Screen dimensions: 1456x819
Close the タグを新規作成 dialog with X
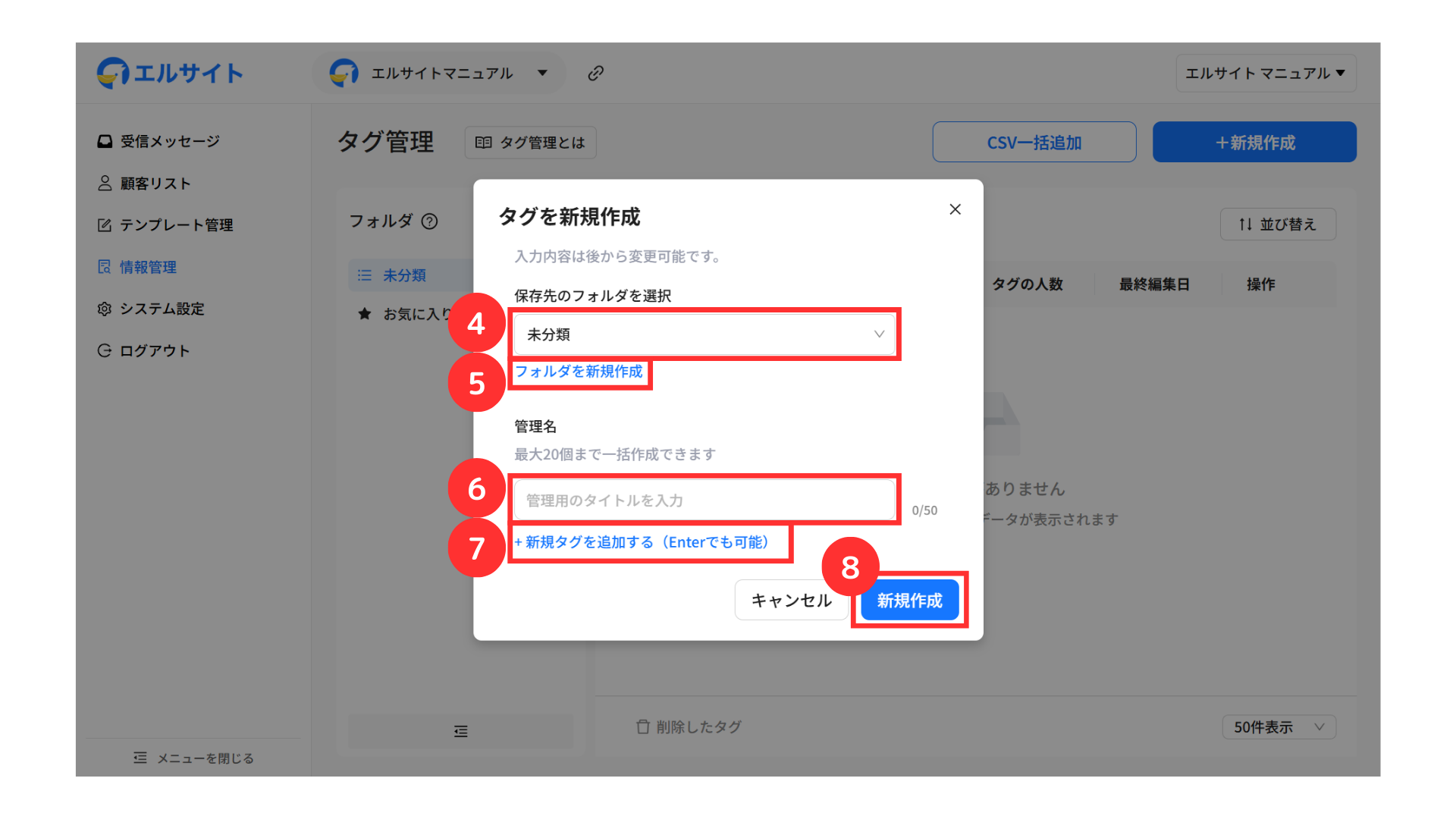(955, 209)
